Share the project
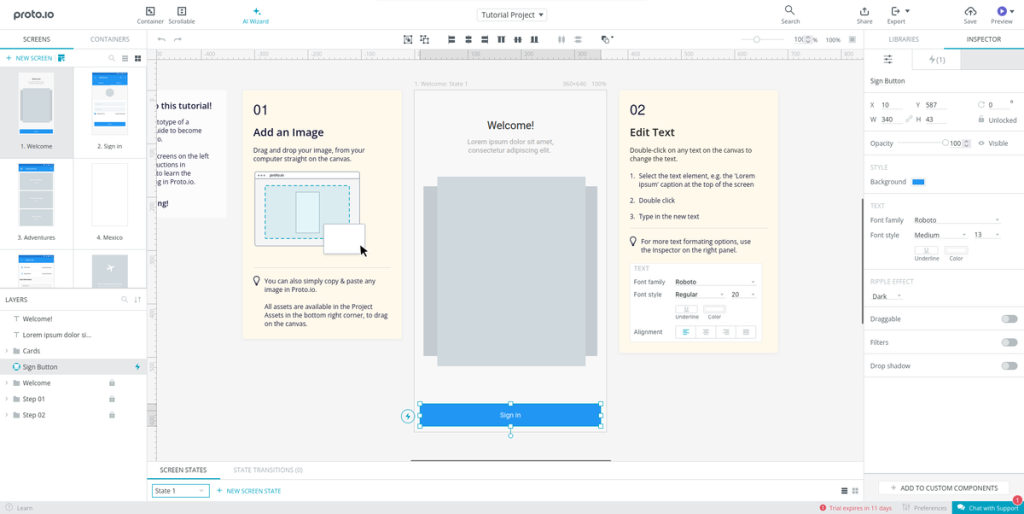 (865, 15)
